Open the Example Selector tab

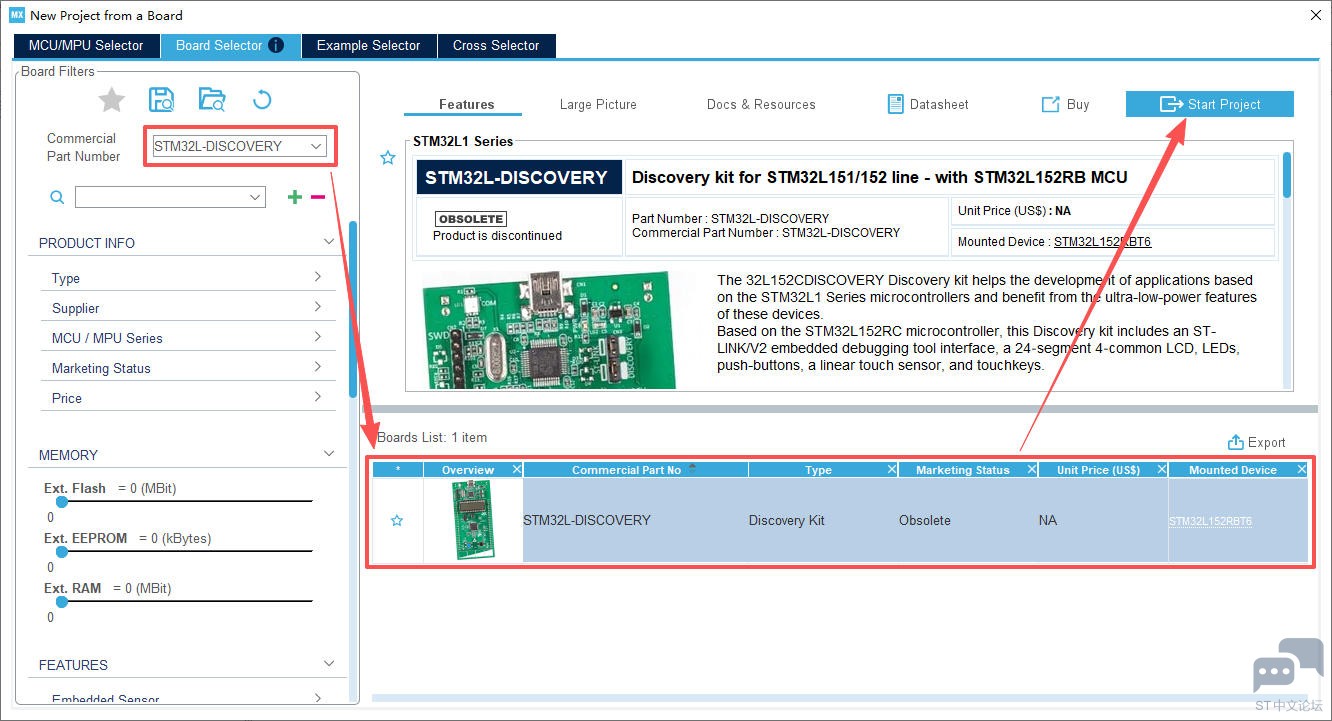click(x=369, y=45)
